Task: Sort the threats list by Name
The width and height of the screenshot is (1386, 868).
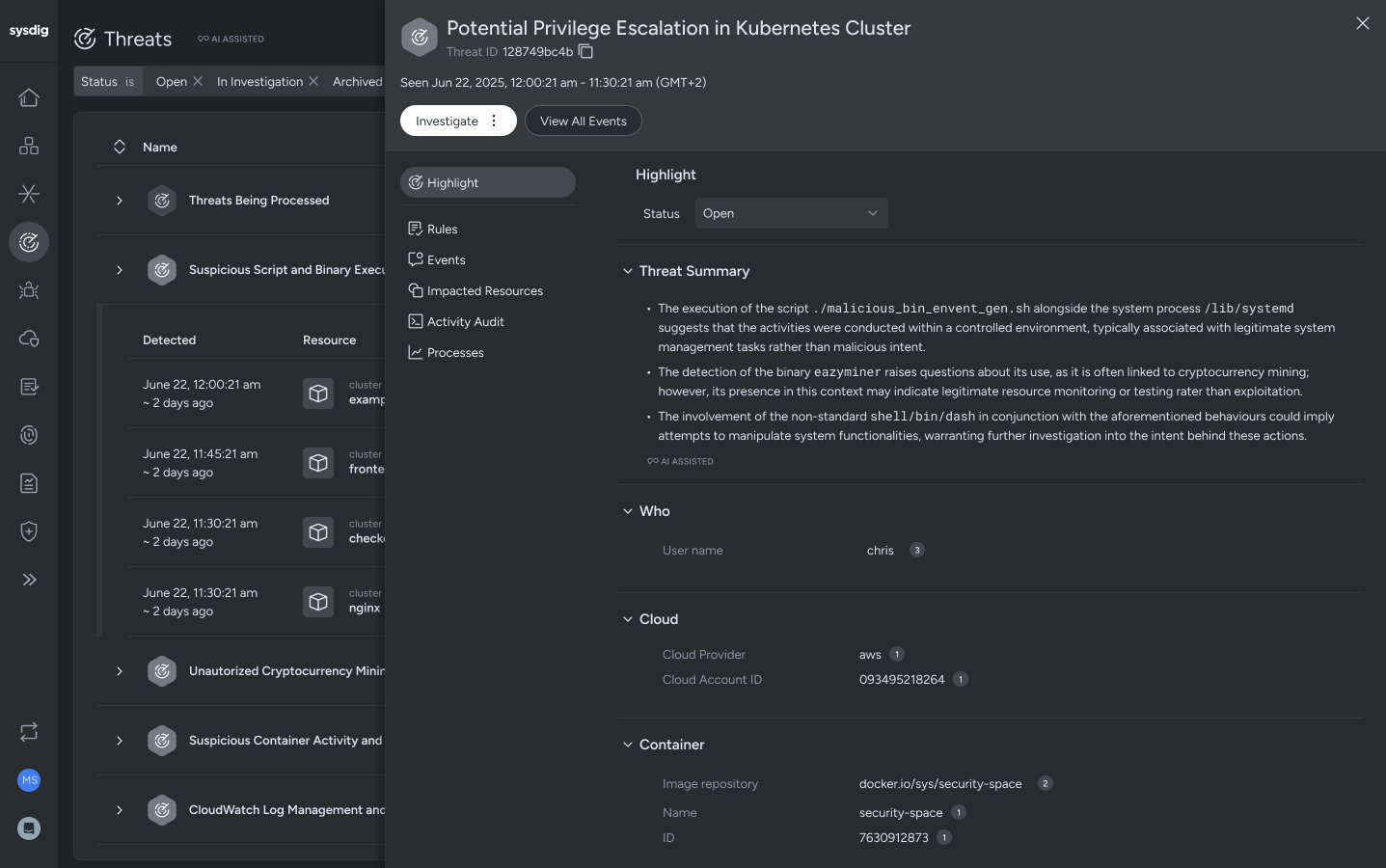Action: (120, 147)
